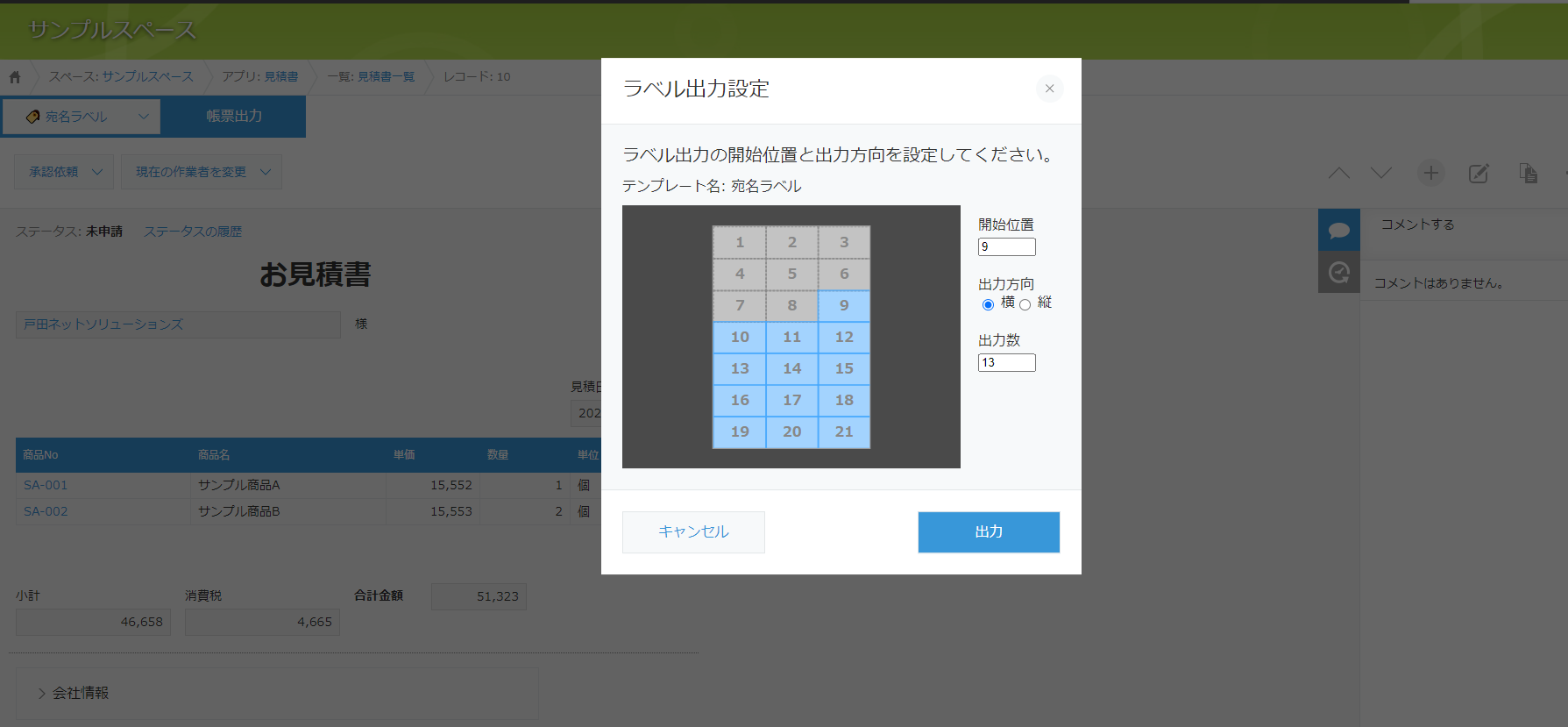Click SA-001 product number cell
Screen dimensions: 1568x727
(x=103, y=485)
